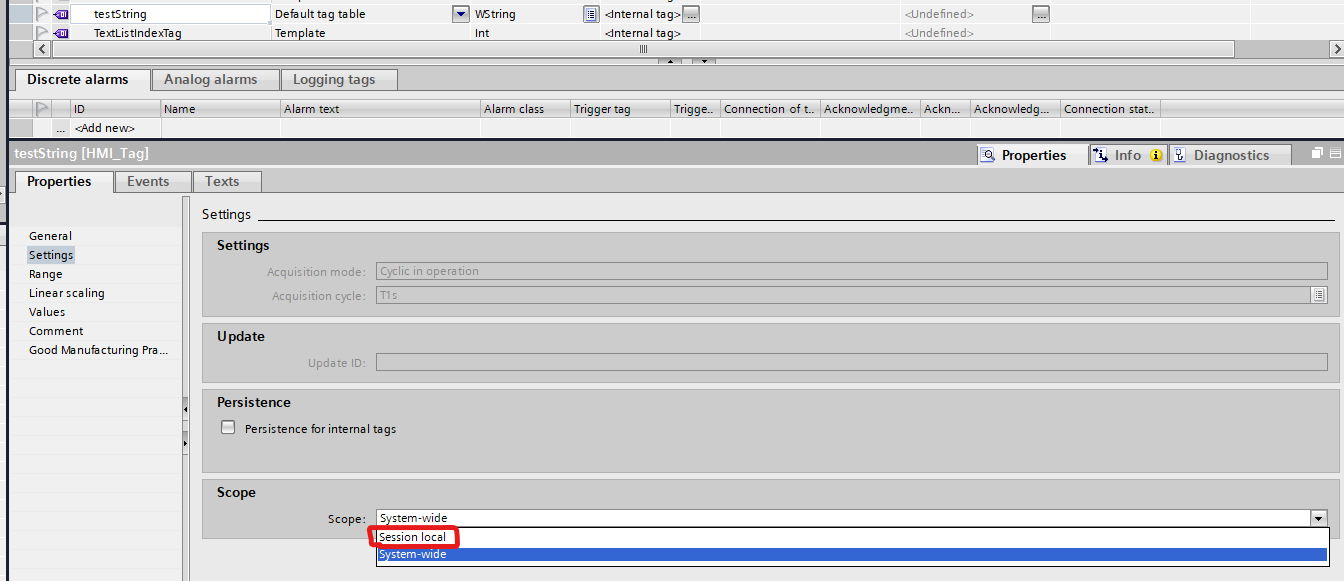1344x581 pixels.
Task: Open the connection browse button after <Internal tag> in testString row
Action: pyautogui.click(x=691, y=14)
